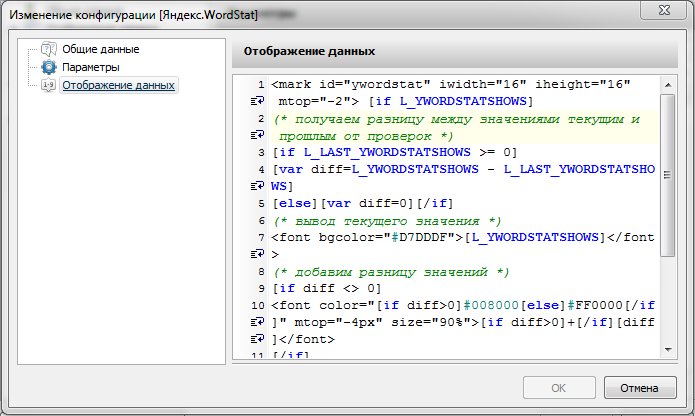695x416 pixels.
Task: Select the Общие данные tree item
Action: coord(100,49)
